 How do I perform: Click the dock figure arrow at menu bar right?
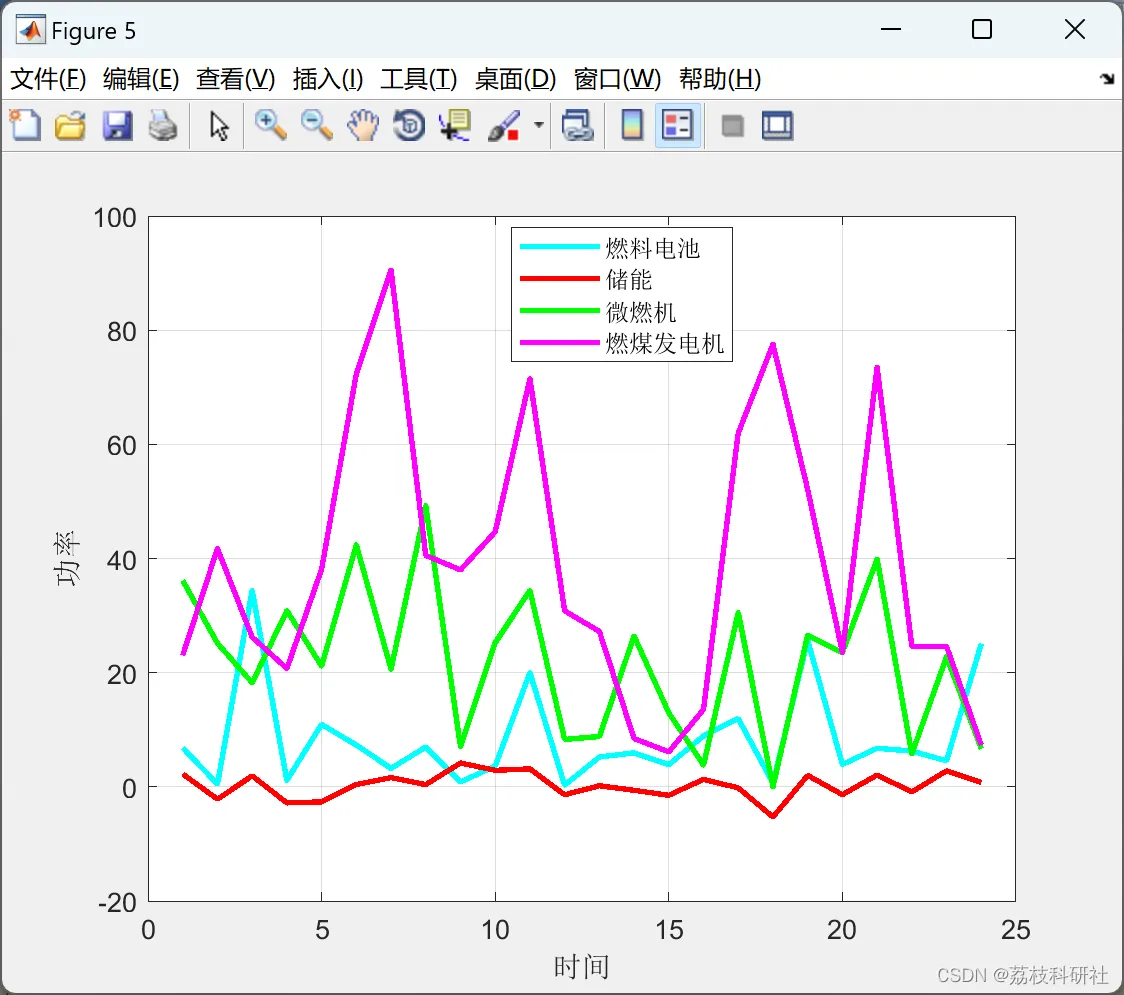(1108, 79)
